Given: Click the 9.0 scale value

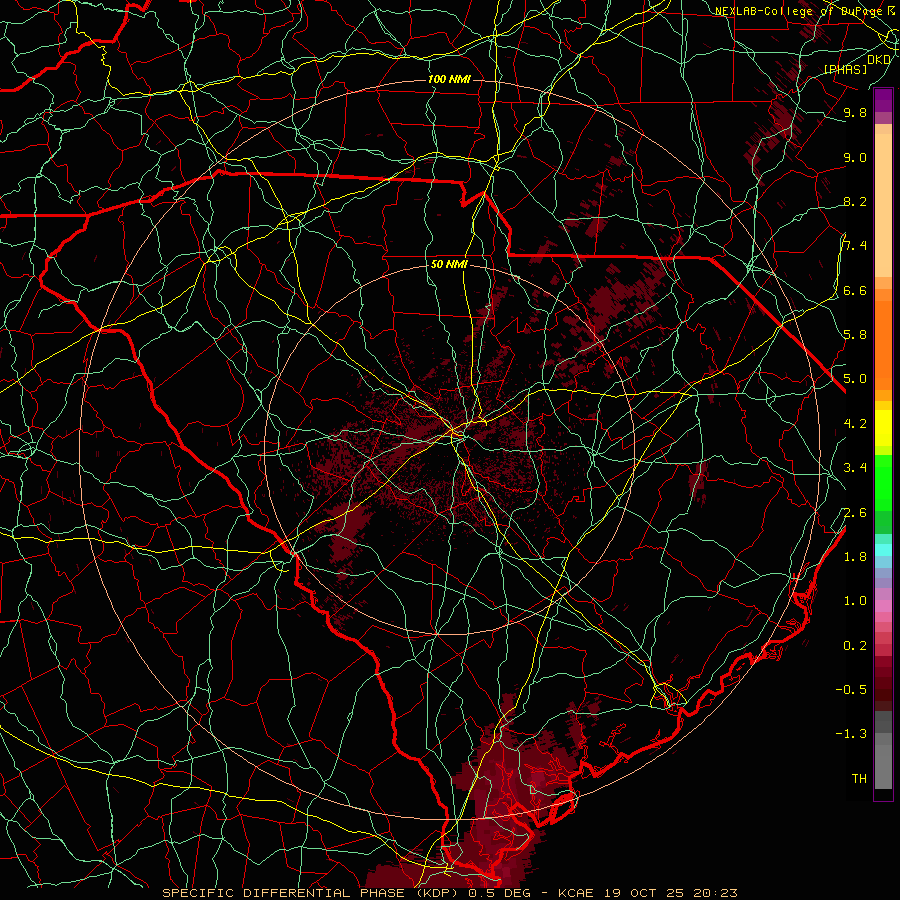Looking at the screenshot, I should click(x=855, y=158).
